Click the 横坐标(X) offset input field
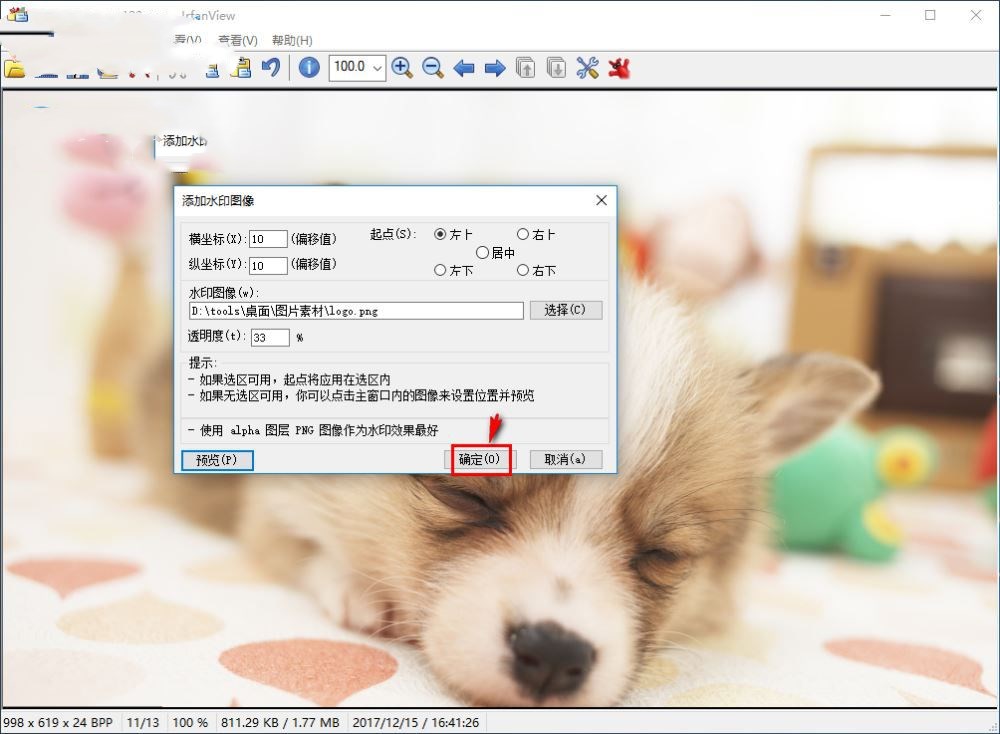The height and width of the screenshot is (734, 1000). [x=268, y=239]
